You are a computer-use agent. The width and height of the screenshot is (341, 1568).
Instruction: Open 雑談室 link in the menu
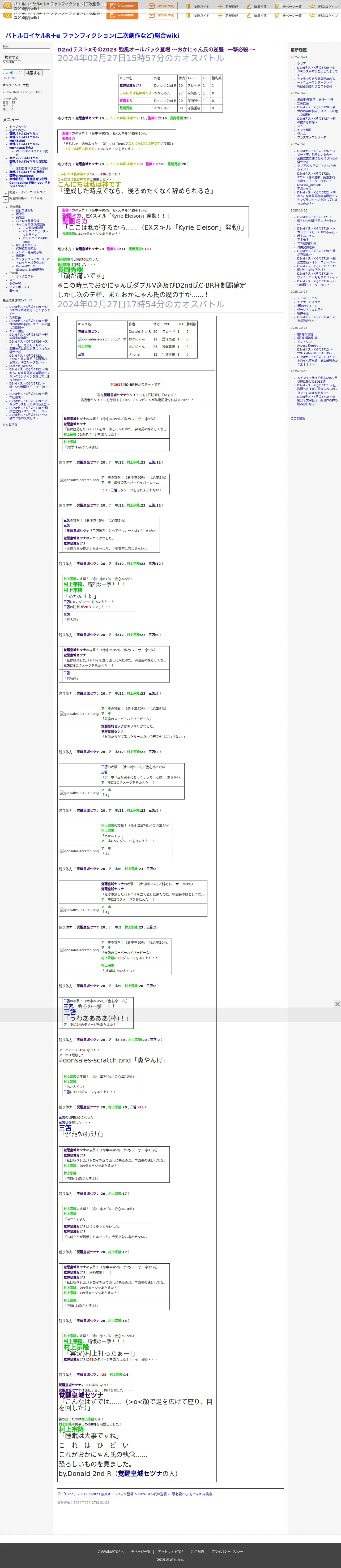[20, 214]
